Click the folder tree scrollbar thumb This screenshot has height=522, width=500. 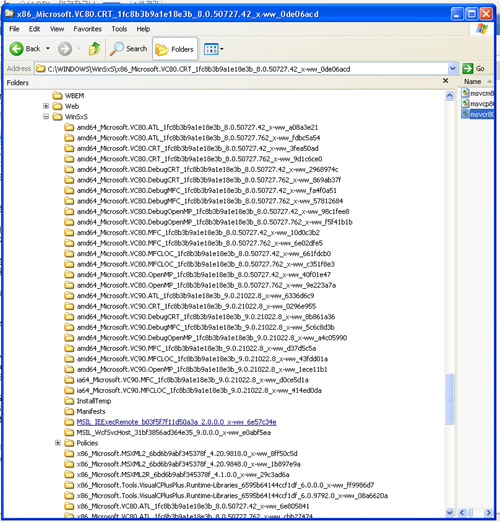coord(450,399)
